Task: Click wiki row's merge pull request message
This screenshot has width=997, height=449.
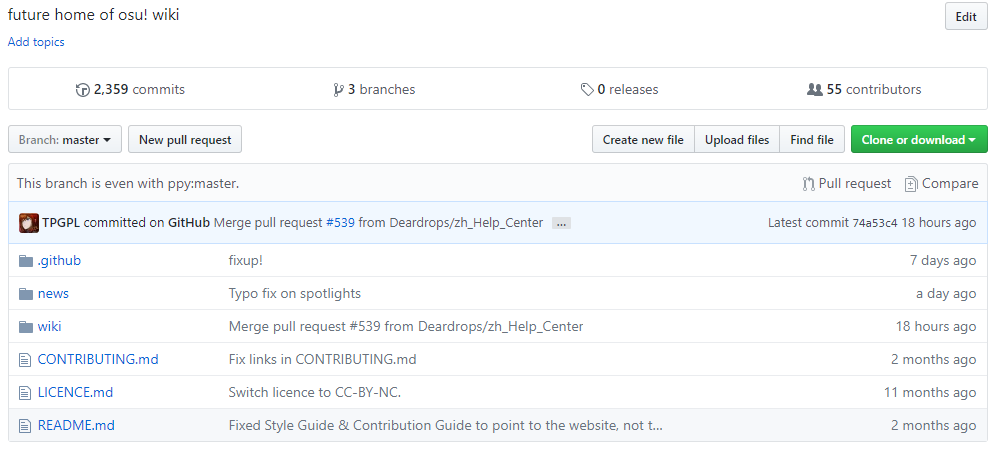Action: coord(406,327)
